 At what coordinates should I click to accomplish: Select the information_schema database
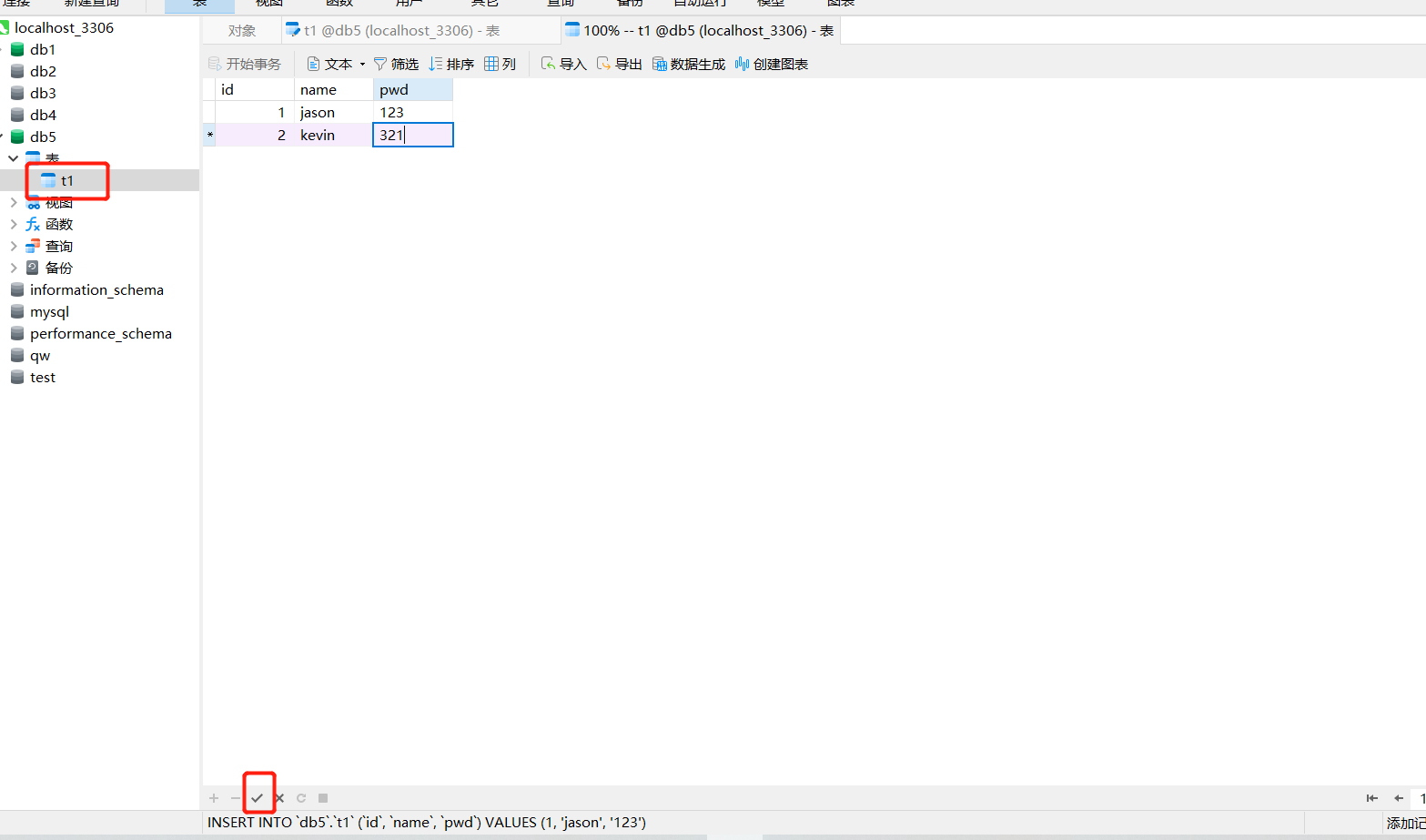pyautogui.click(x=96, y=289)
